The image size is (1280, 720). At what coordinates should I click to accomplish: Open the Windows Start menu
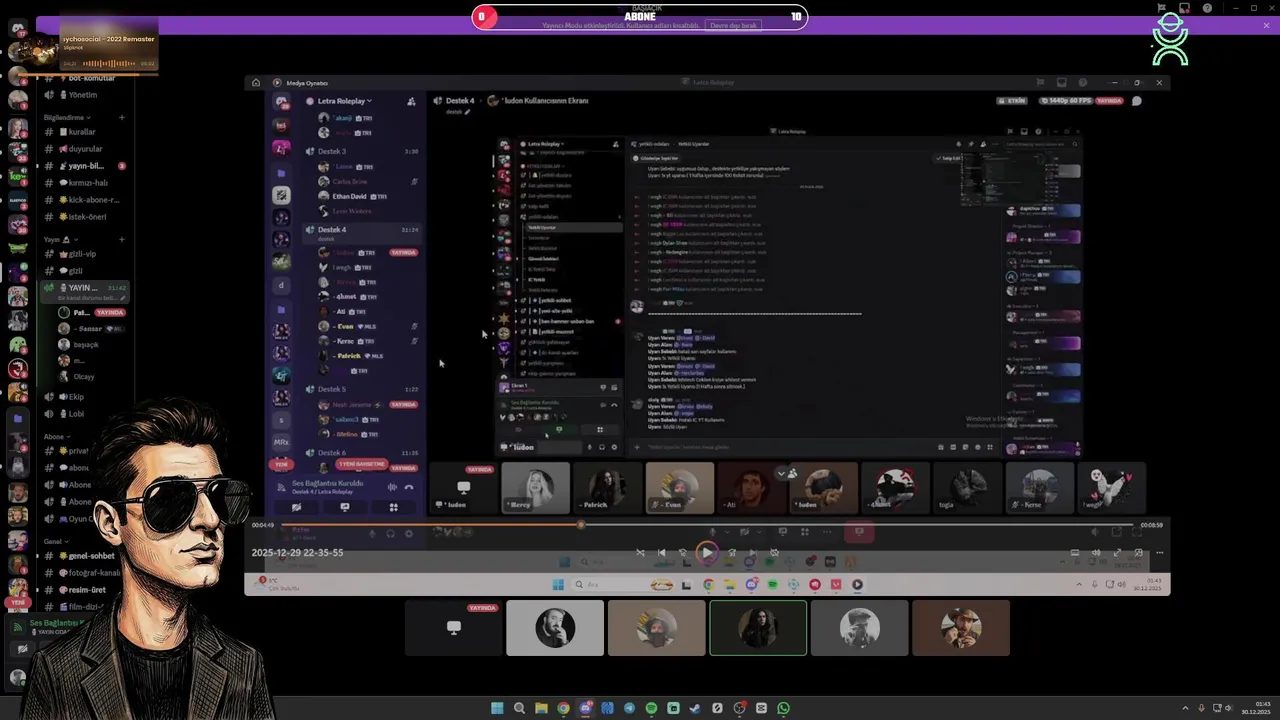point(497,708)
